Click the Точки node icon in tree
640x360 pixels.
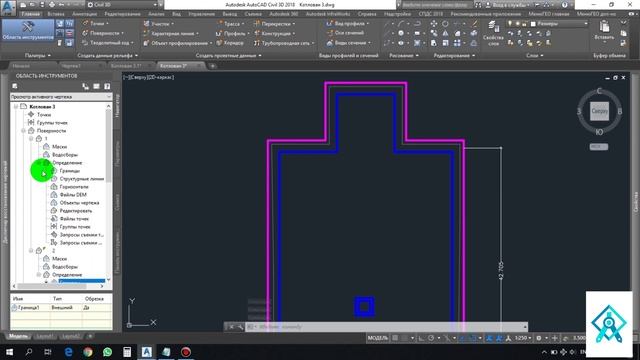point(31,115)
